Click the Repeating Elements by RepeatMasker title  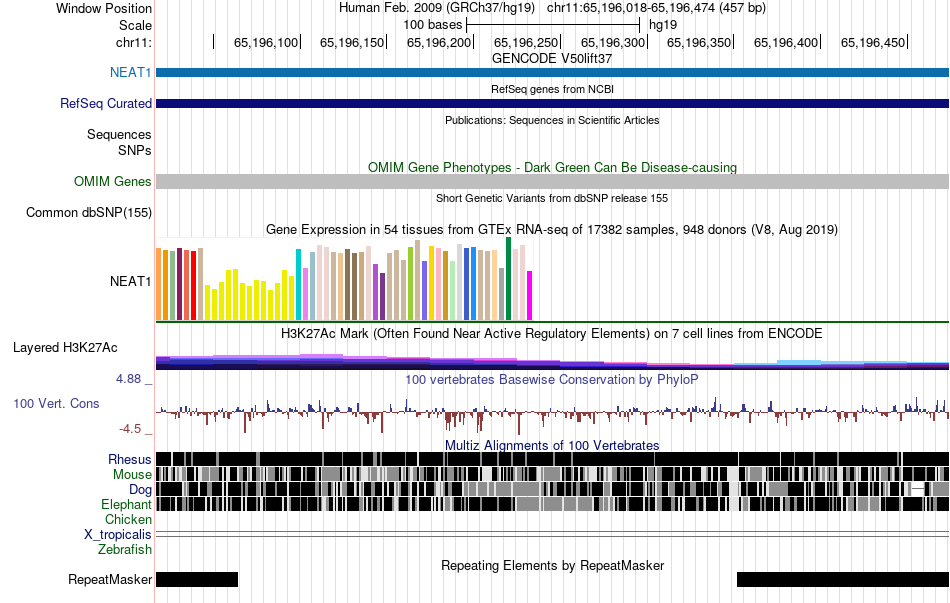(x=552, y=566)
